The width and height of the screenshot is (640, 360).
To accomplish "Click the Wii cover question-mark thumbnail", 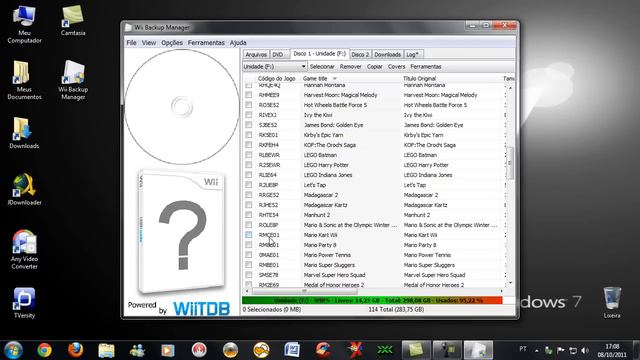I will pos(182,232).
